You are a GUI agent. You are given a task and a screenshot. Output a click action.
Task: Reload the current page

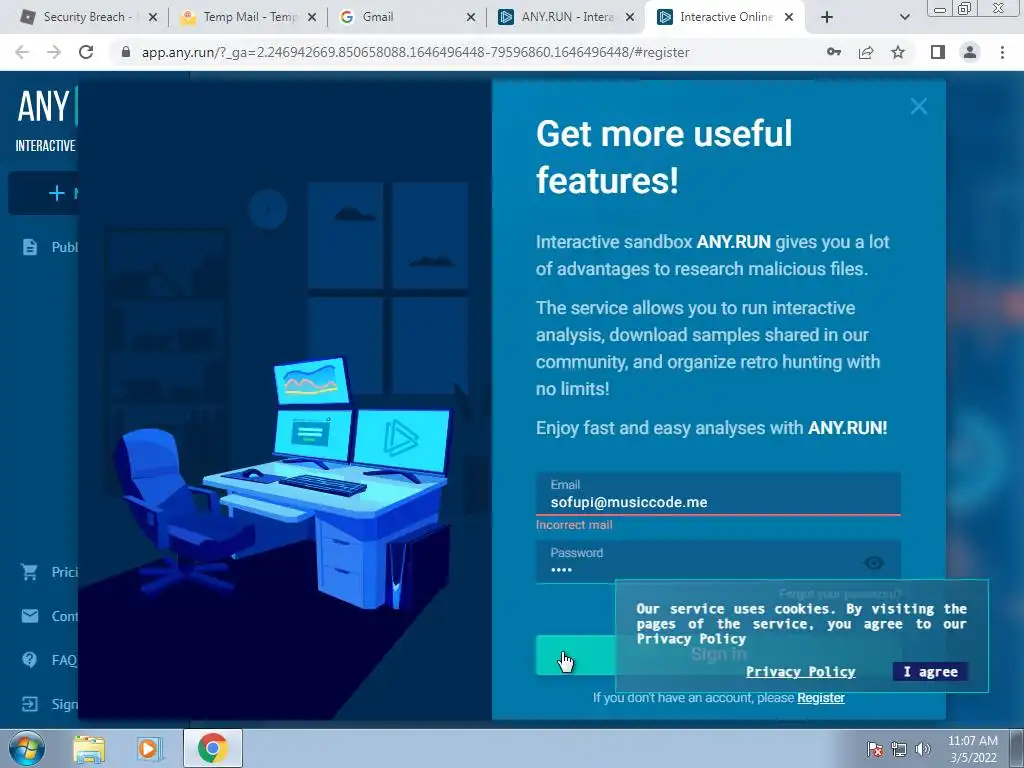[86, 52]
